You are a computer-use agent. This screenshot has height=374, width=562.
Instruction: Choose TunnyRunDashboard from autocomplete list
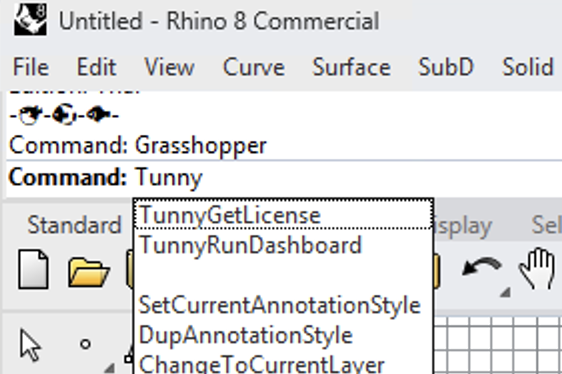coord(283,245)
